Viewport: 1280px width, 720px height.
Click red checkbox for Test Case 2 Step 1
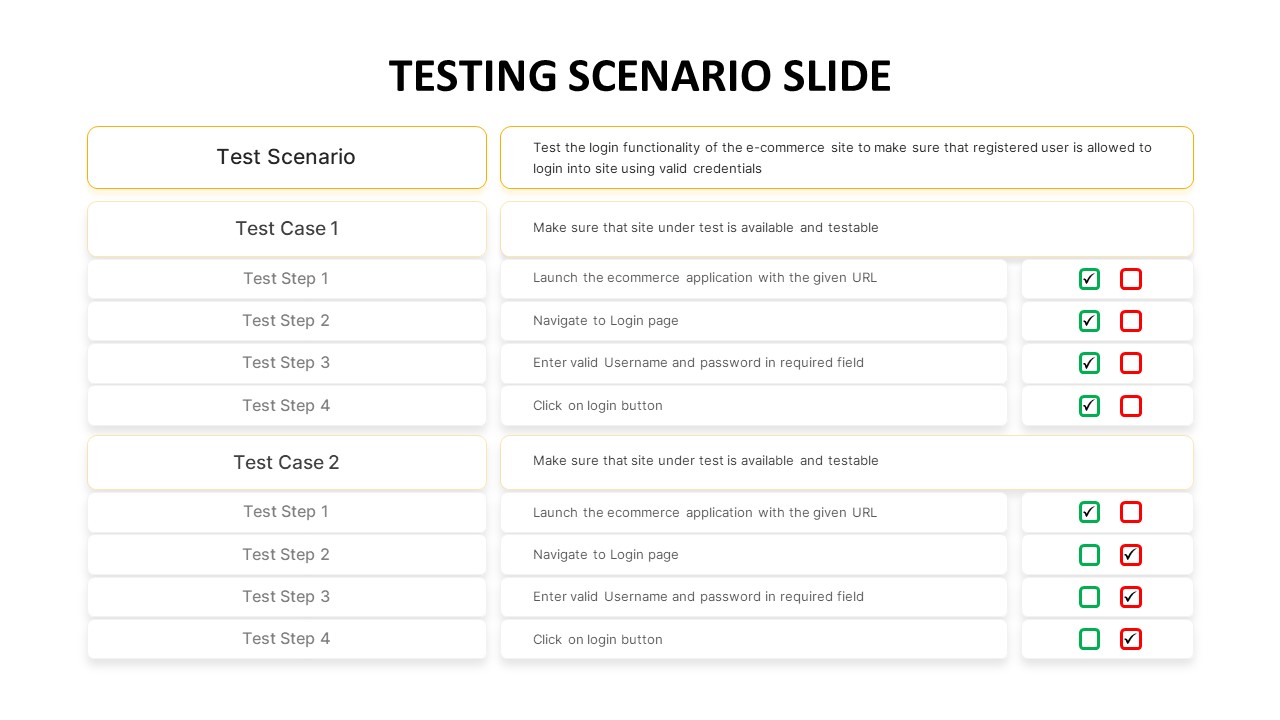(1131, 512)
